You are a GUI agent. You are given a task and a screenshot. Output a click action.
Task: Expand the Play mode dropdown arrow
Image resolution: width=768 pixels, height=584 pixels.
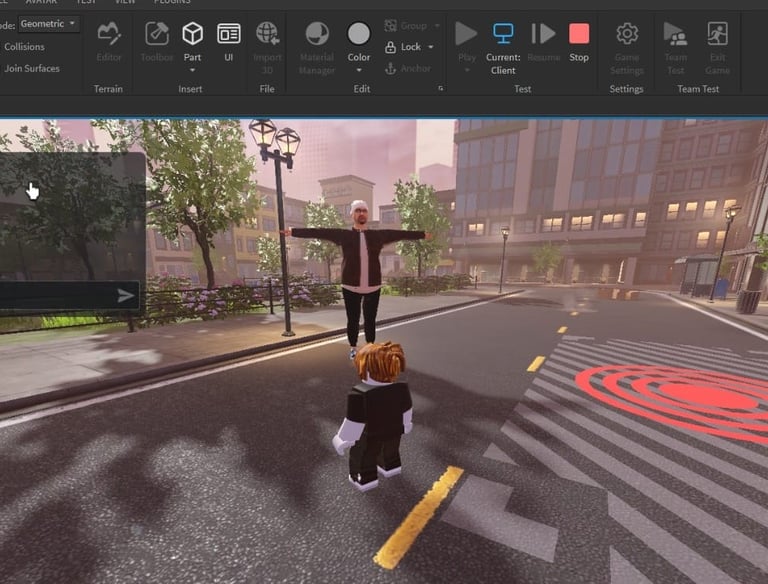coord(467,71)
